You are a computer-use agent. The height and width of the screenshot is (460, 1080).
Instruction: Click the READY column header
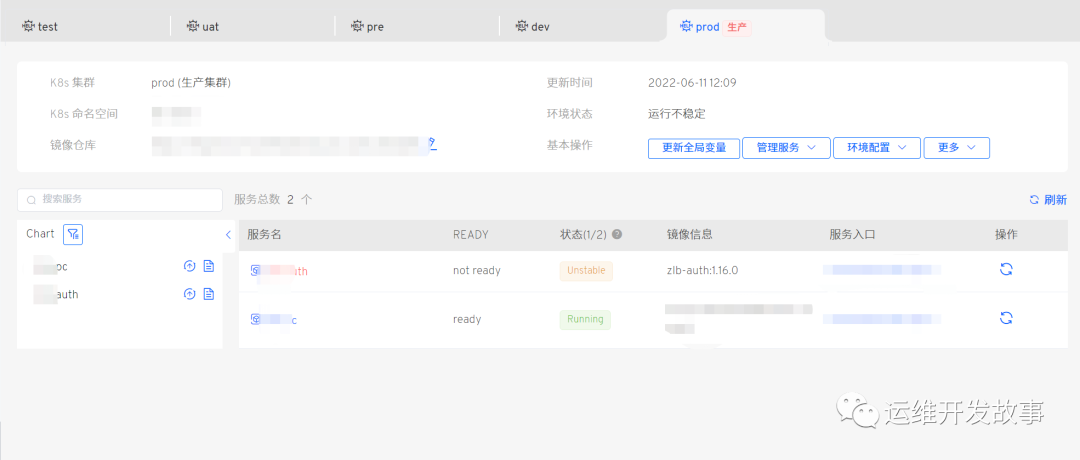point(470,235)
